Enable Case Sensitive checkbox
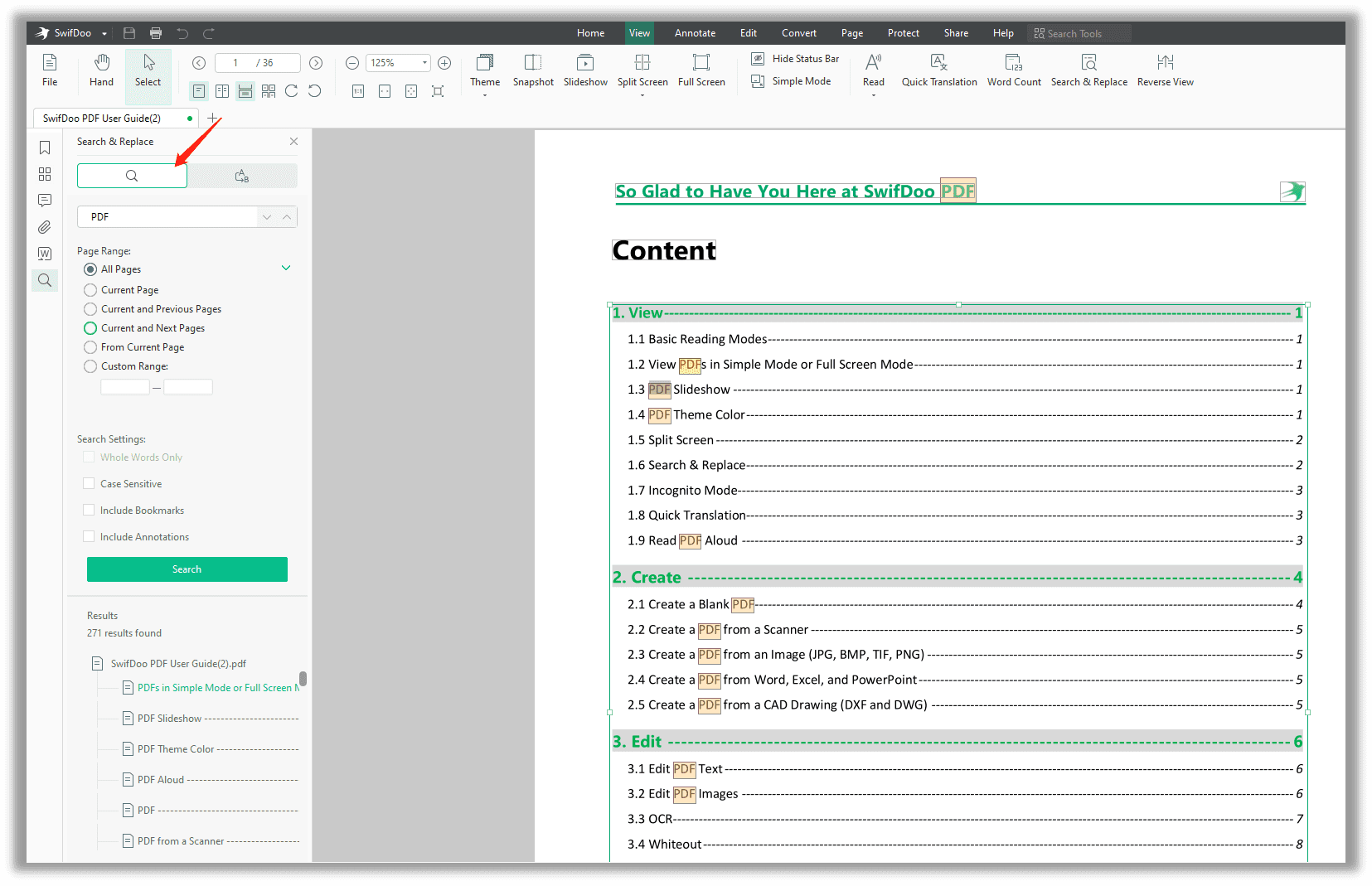The height and width of the screenshot is (886, 1372). coord(89,483)
